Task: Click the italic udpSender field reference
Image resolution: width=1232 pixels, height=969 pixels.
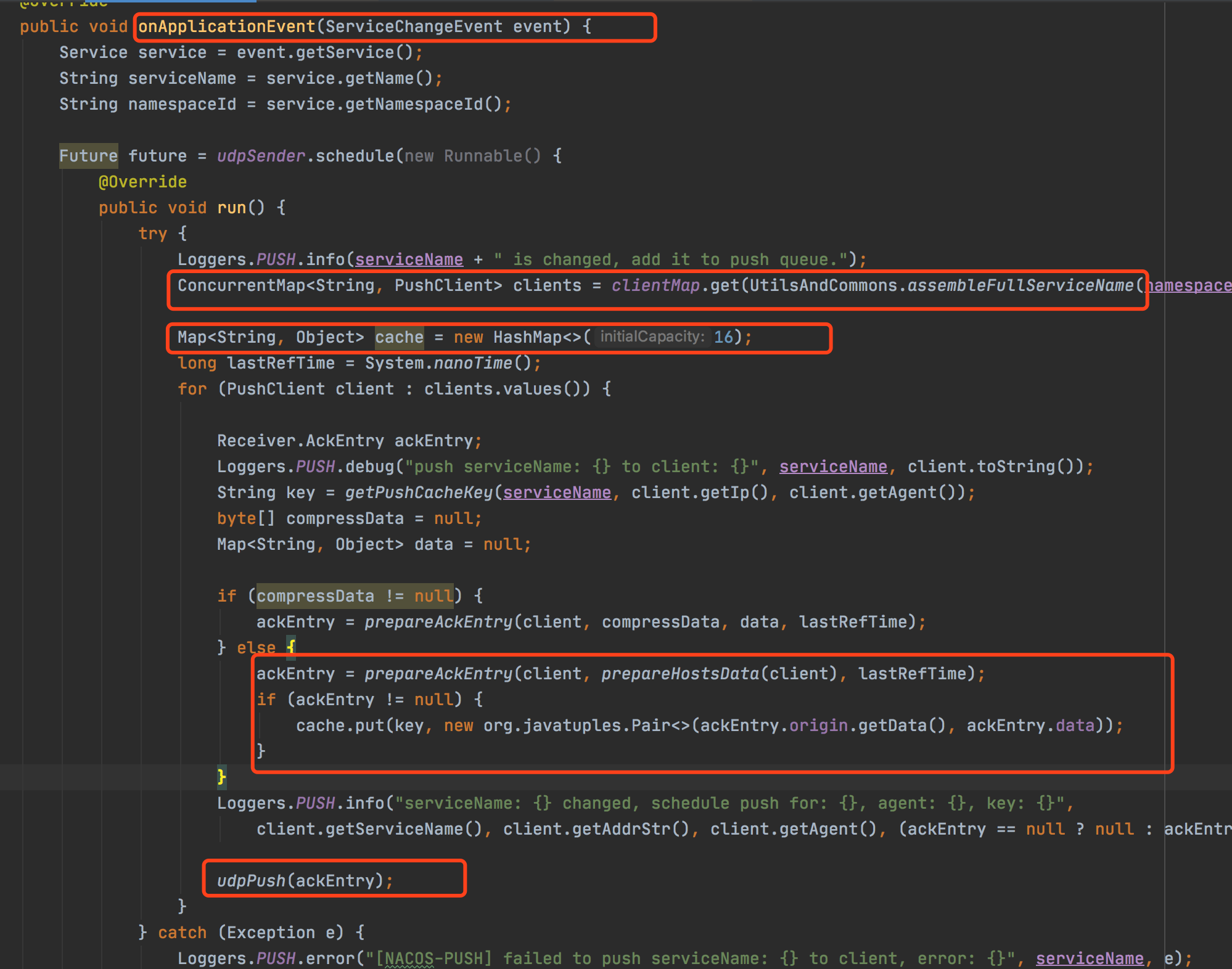Action: click(261, 156)
